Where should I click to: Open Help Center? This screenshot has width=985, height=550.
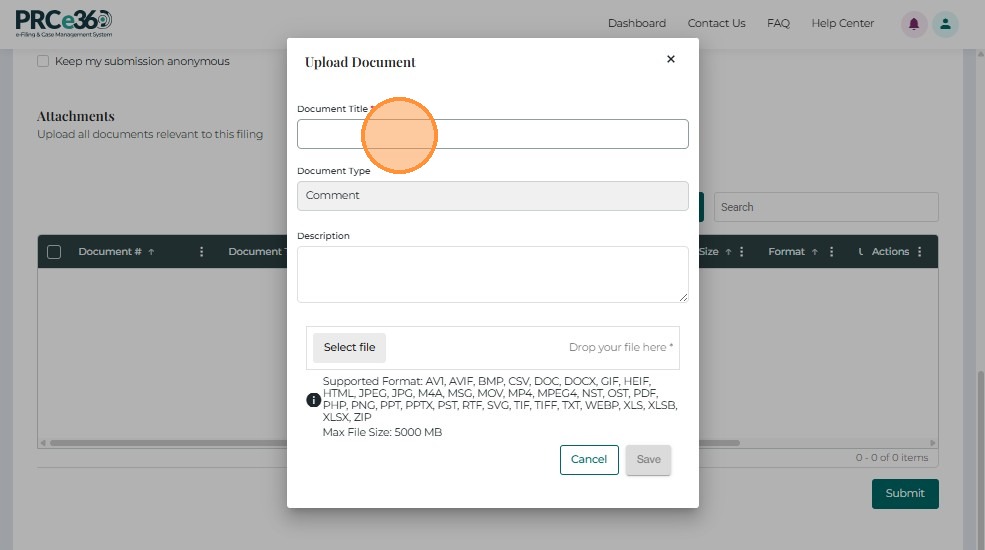tap(842, 23)
